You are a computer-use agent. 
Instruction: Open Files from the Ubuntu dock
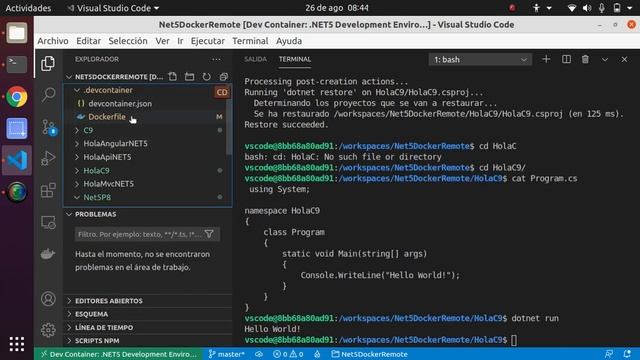click(17, 32)
